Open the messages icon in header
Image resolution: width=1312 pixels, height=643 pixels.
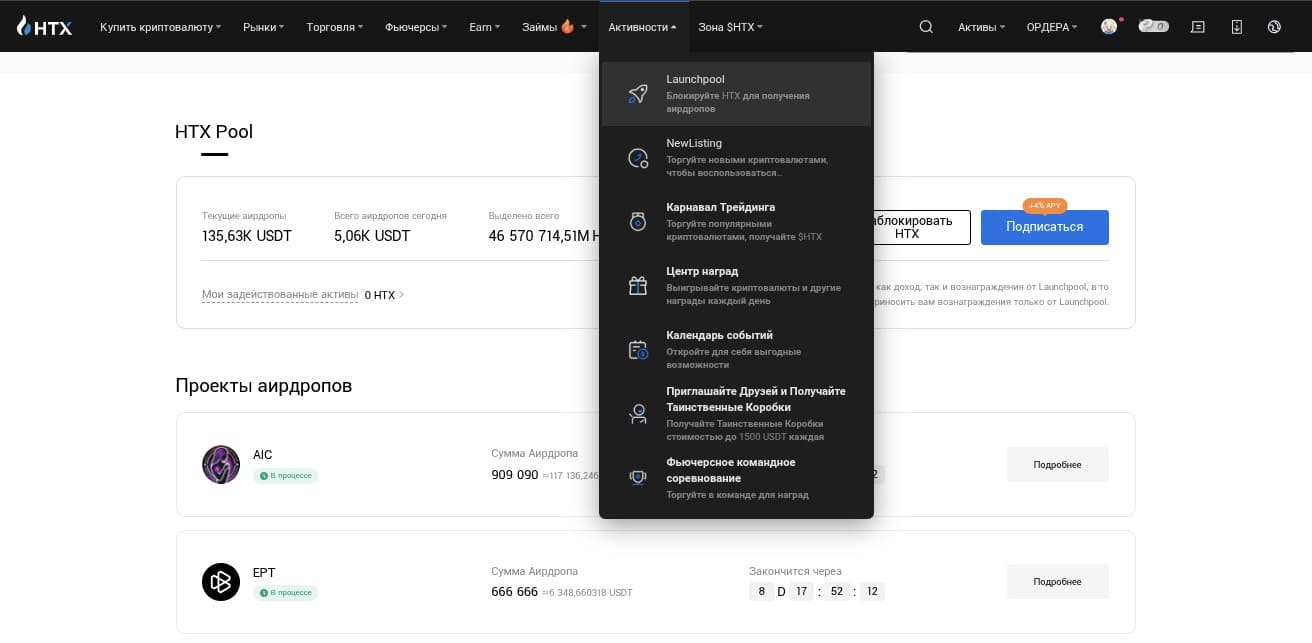click(1198, 27)
